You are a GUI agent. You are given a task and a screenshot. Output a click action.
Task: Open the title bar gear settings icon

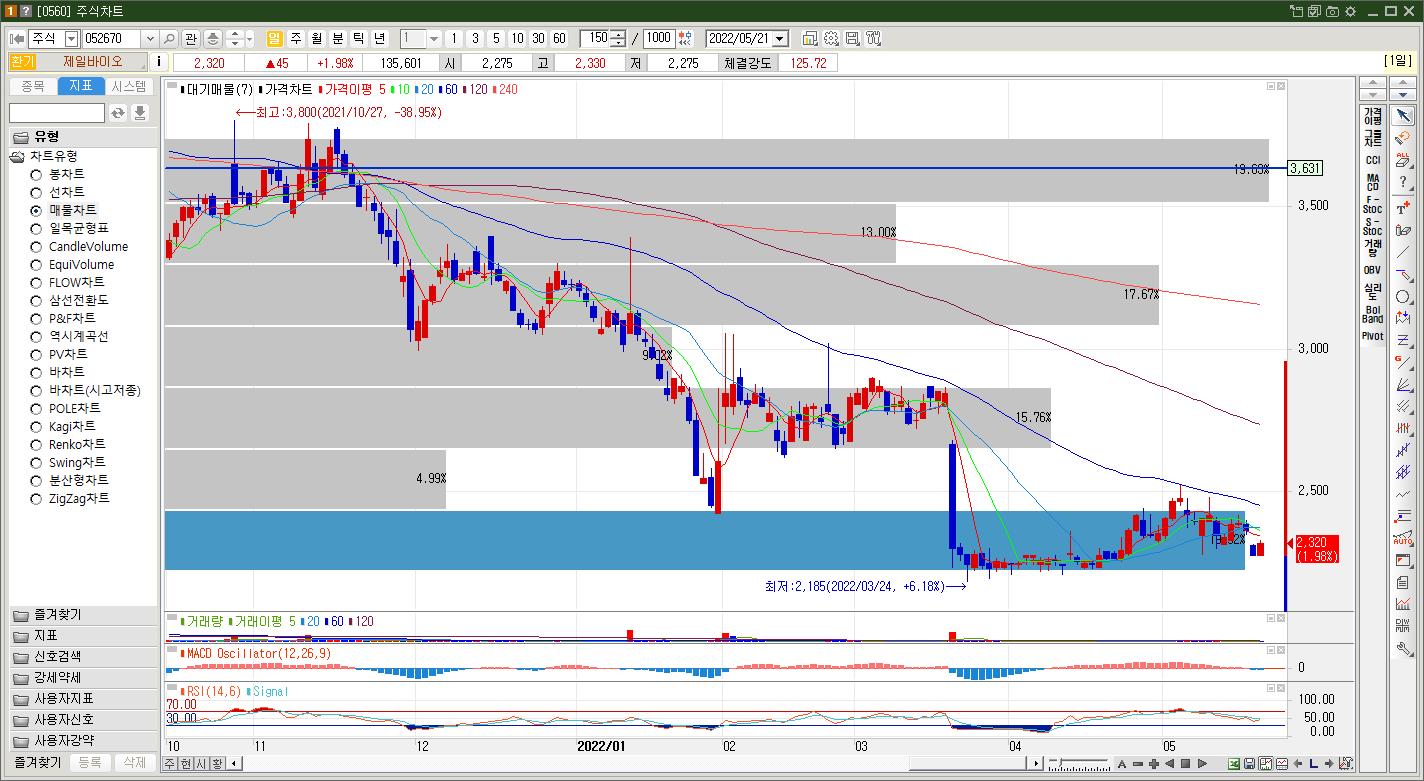pyautogui.click(x=1350, y=11)
